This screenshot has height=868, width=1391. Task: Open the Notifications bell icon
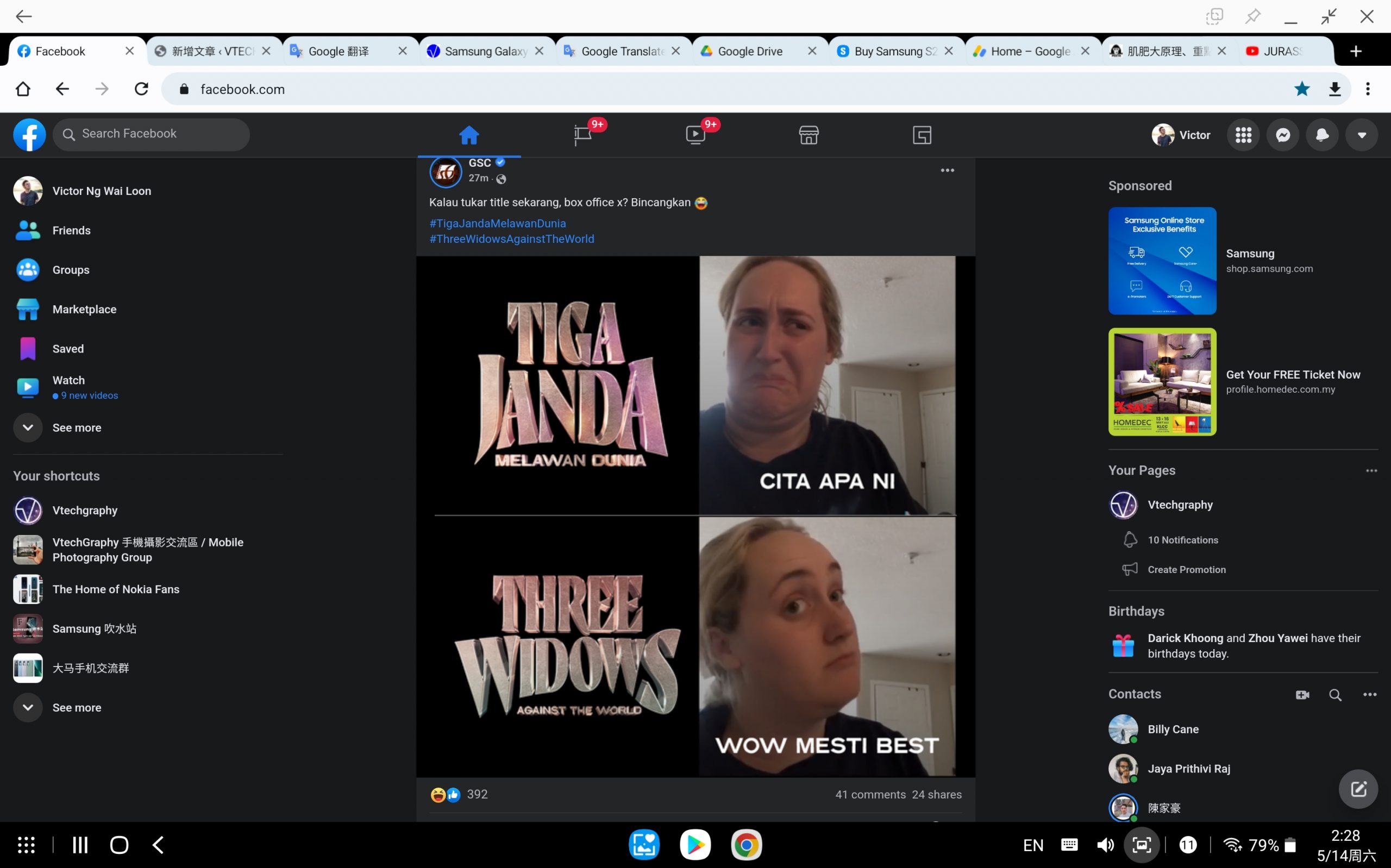click(1322, 135)
